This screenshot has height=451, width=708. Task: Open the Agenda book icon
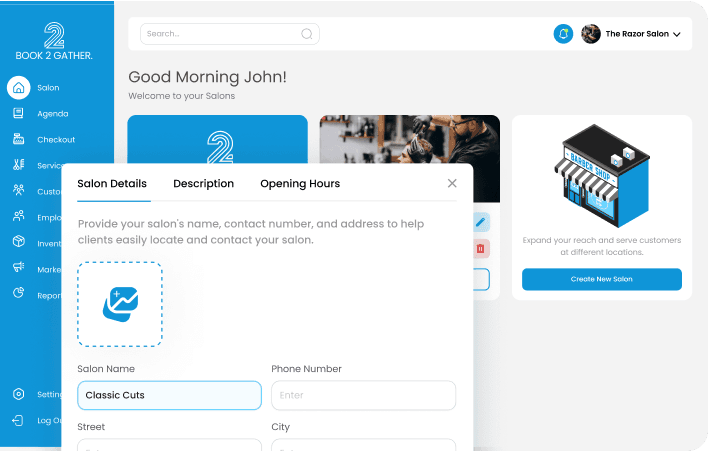point(19,113)
